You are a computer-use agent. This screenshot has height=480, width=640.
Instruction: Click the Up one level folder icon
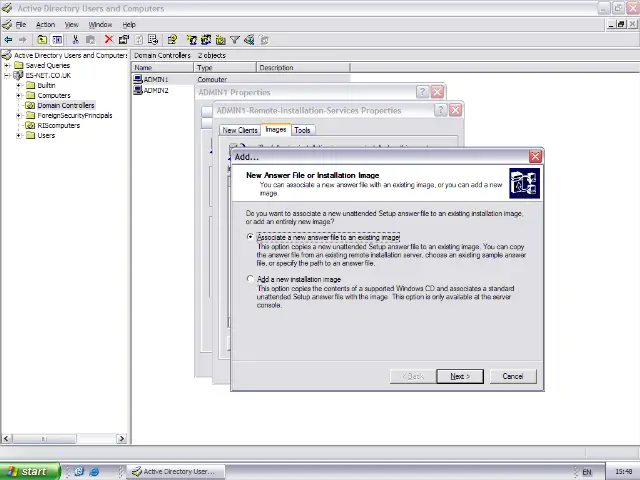click(42, 40)
